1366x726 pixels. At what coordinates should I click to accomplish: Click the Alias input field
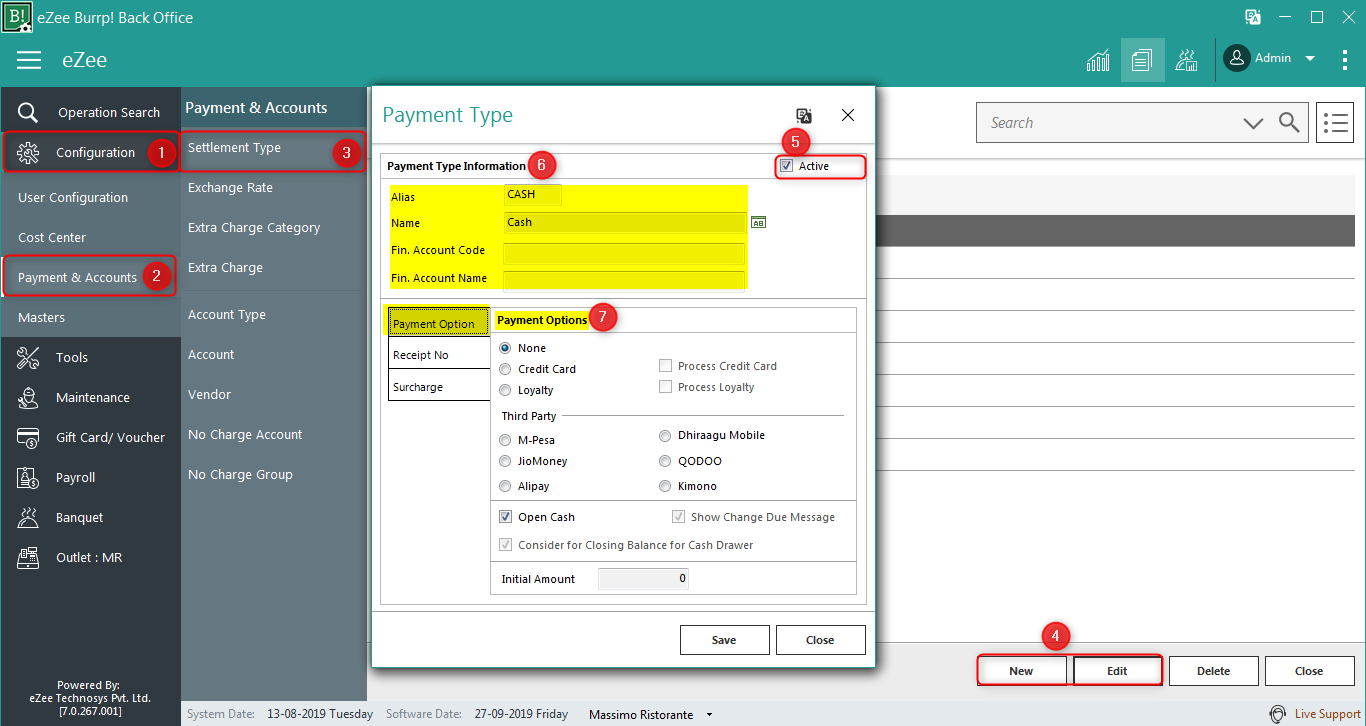[x=533, y=195]
